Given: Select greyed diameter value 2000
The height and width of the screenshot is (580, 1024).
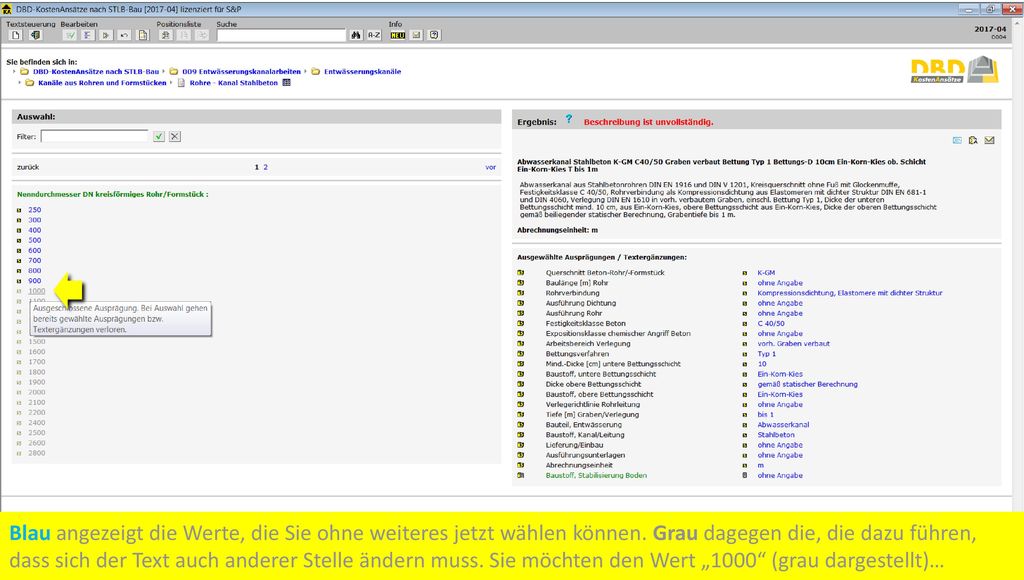Looking at the screenshot, I should (x=37, y=393).
